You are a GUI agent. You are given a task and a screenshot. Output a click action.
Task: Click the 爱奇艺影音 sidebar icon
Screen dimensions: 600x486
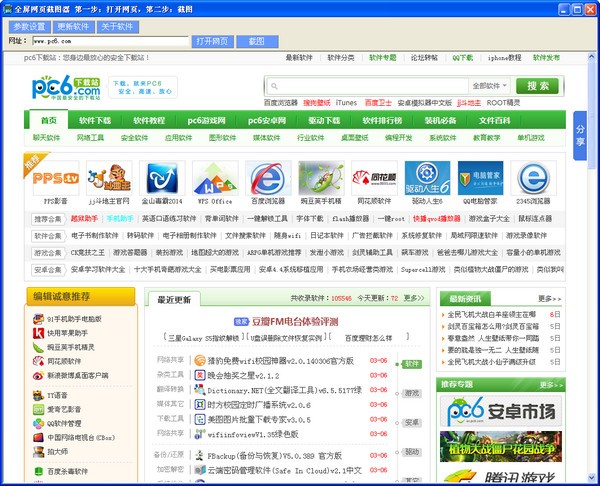tap(38, 409)
